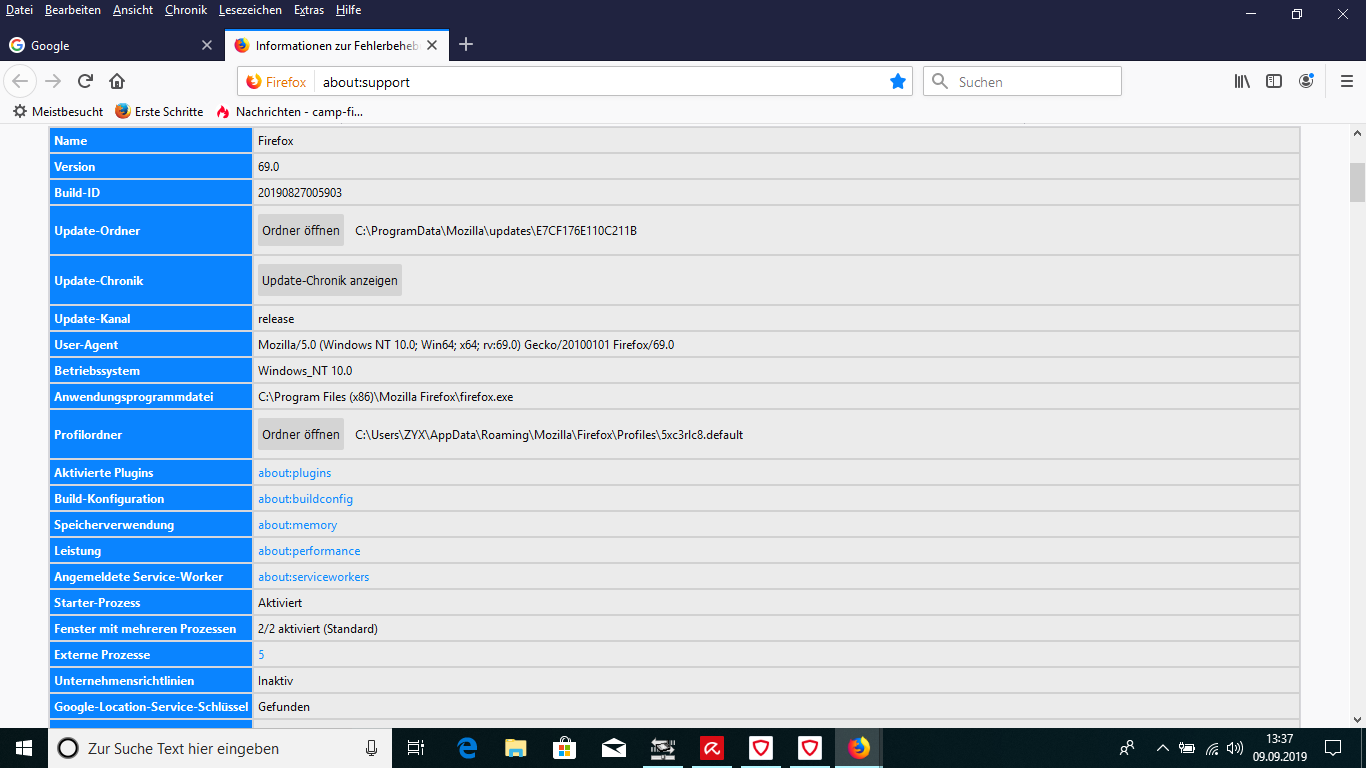This screenshot has height=768, width=1366.
Task: Close the Informationen zur Fehlerbehebung tab
Action: click(432, 45)
